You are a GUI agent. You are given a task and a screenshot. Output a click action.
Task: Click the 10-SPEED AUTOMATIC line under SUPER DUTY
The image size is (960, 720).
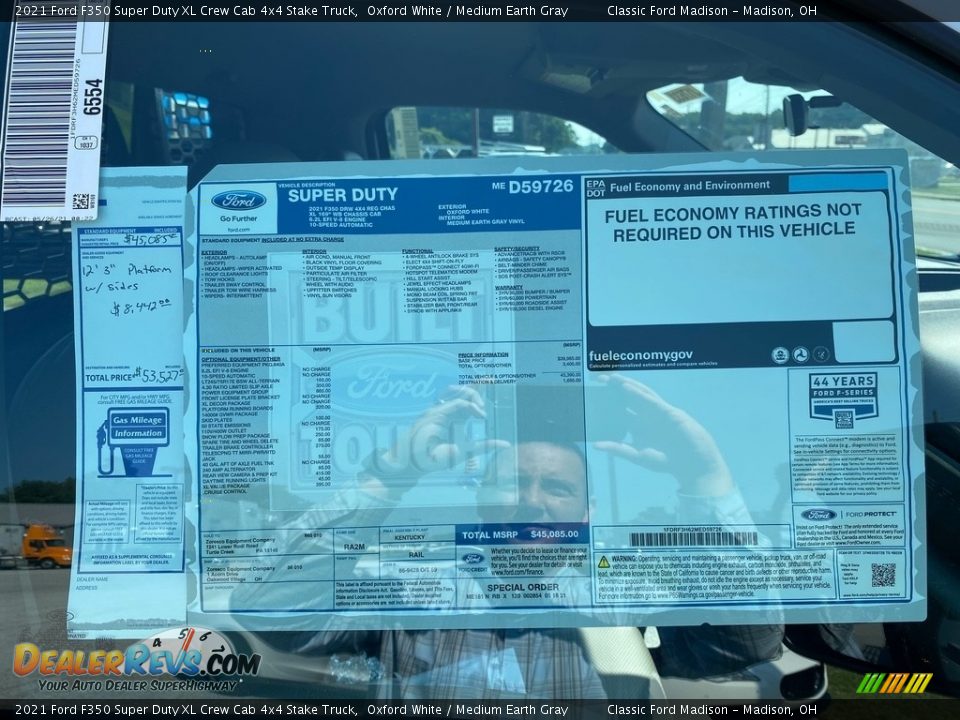341,225
